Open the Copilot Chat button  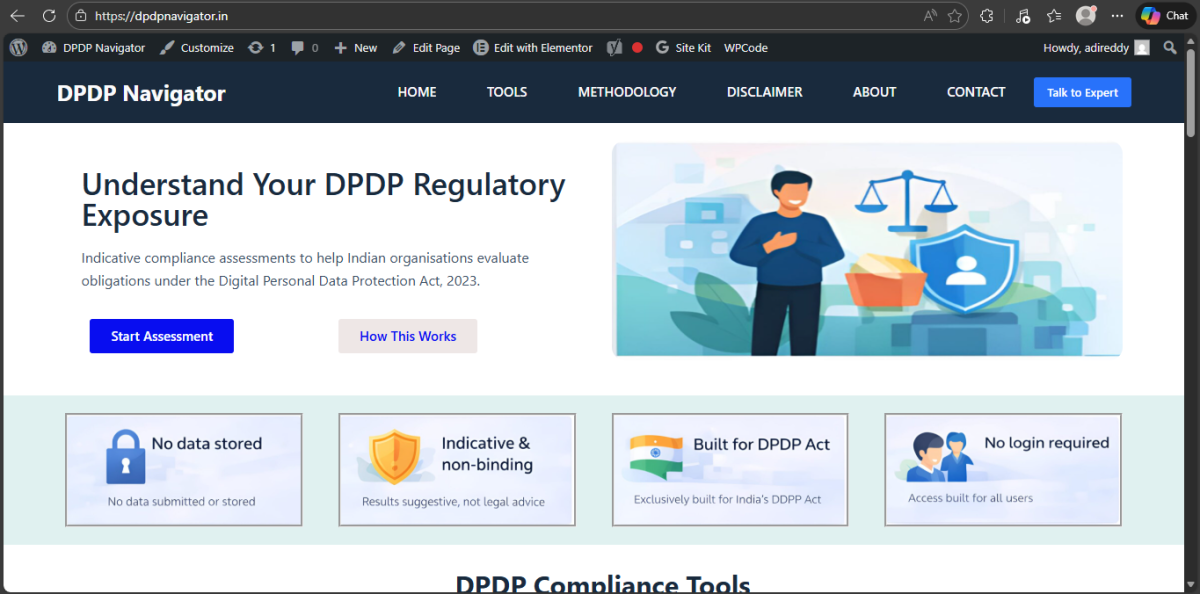tap(1165, 16)
